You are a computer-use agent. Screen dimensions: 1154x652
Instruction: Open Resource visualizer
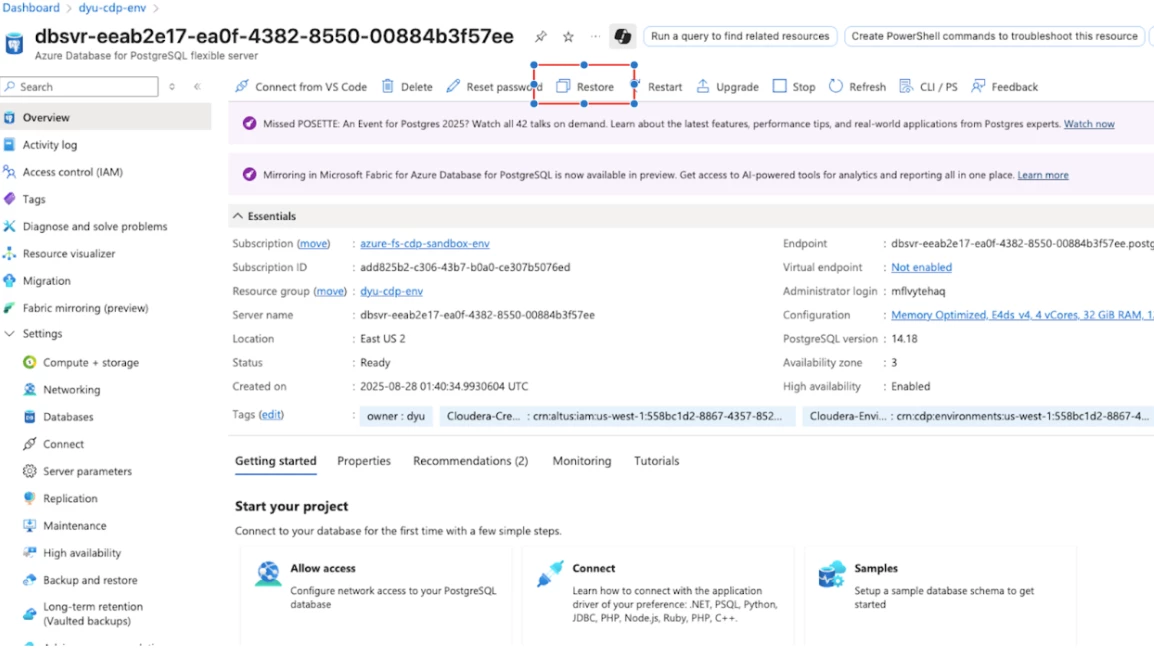coord(68,254)
